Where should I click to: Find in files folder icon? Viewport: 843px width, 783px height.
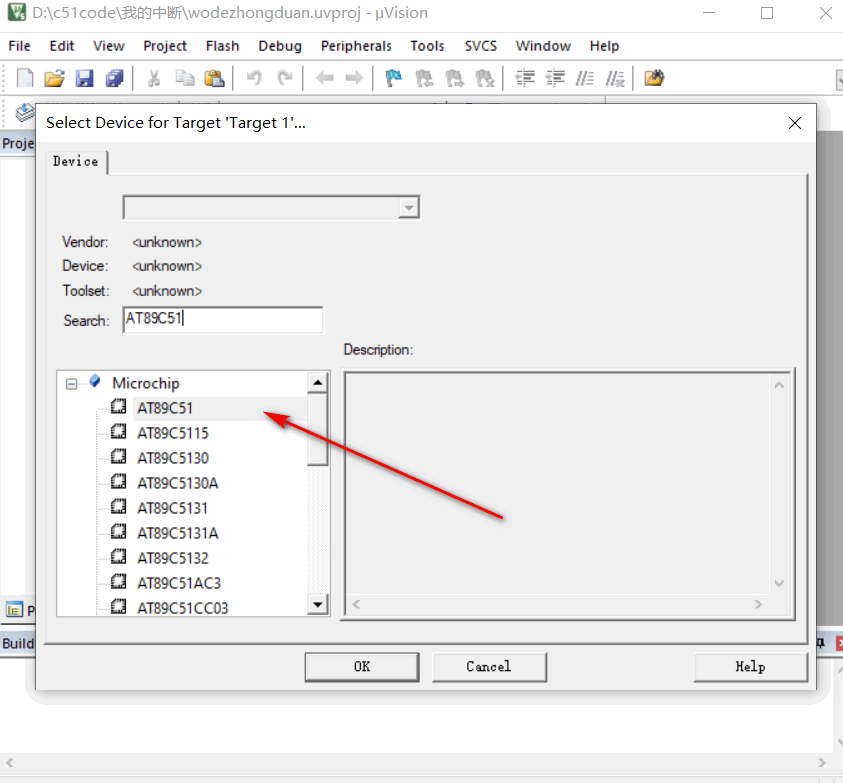click(654, 79)
